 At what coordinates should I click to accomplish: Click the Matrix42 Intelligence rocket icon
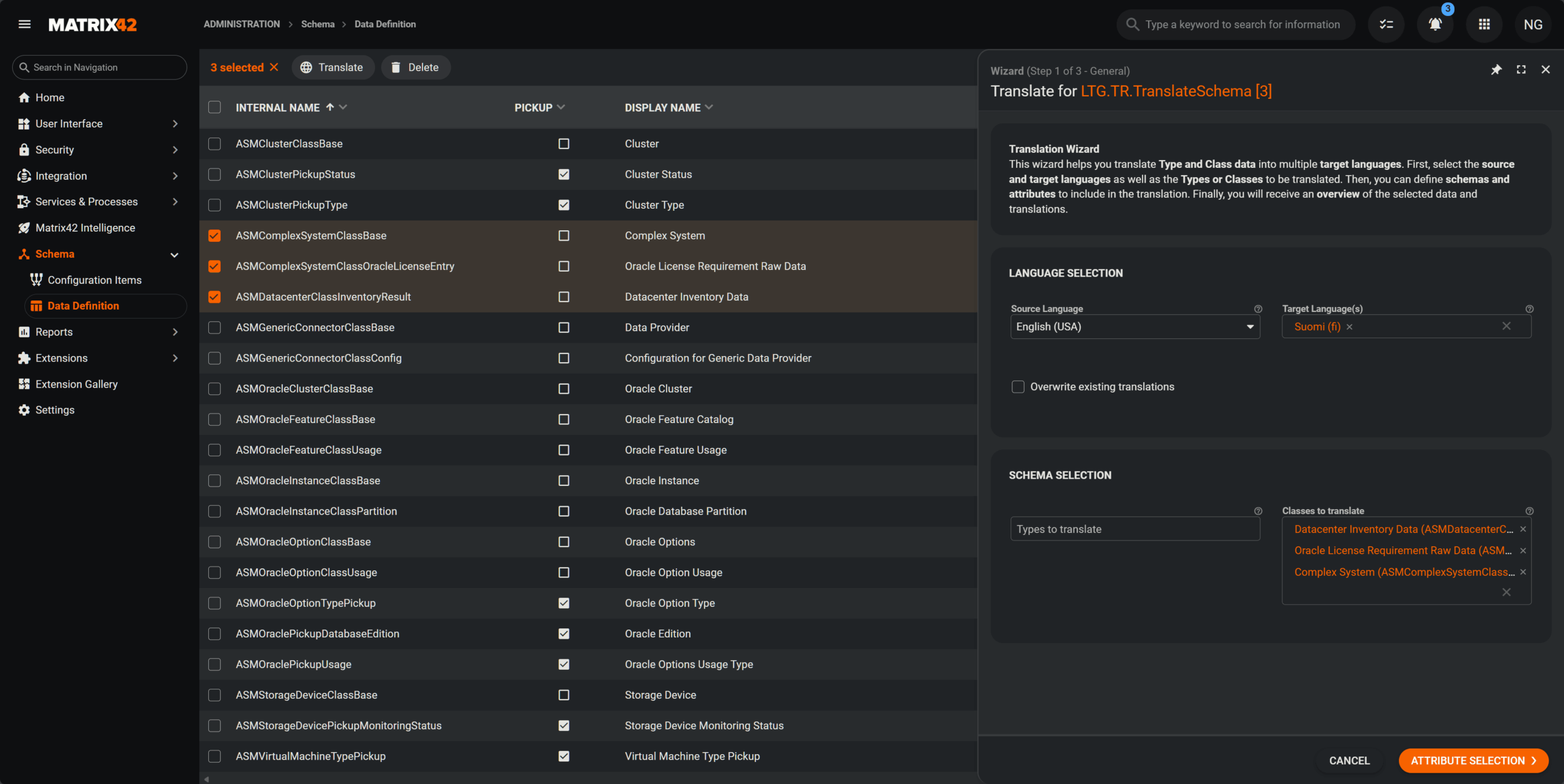click(24, 228)
